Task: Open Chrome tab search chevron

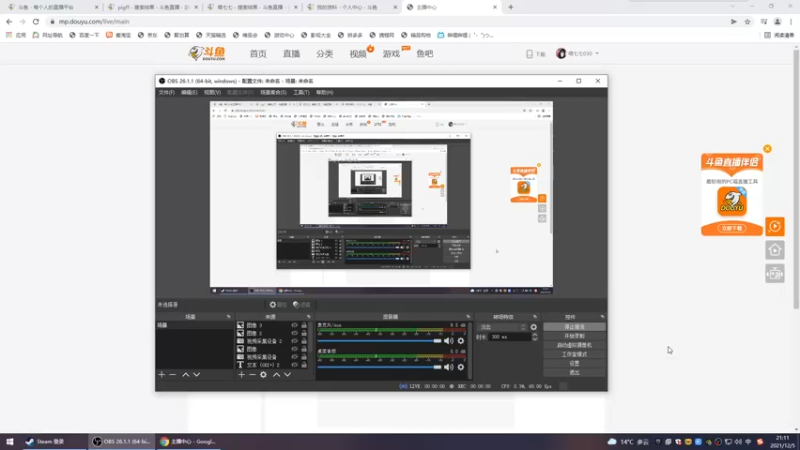Action: pyautogui.click(x=733, y=7)
